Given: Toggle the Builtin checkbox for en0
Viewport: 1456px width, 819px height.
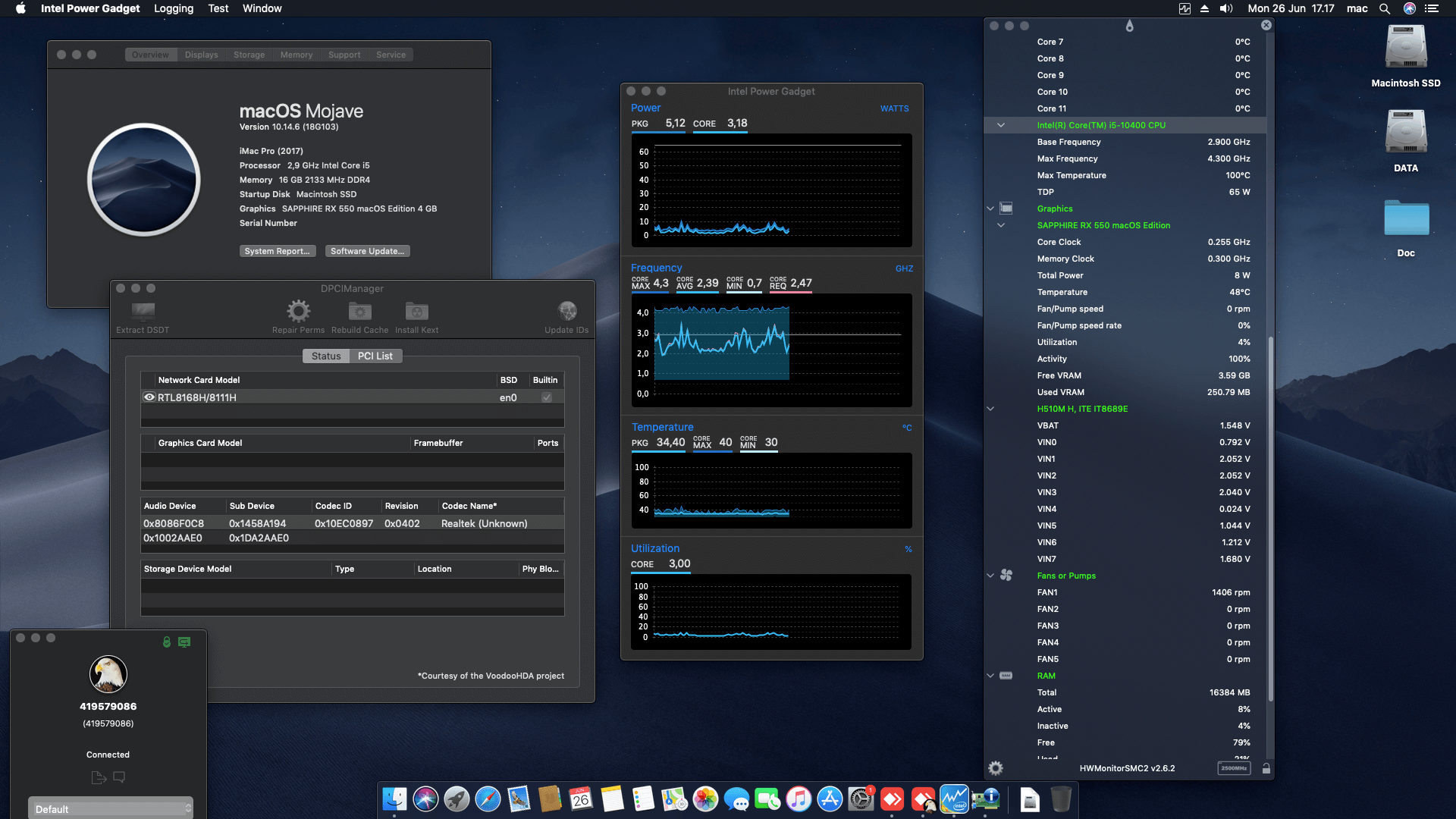Looking at the screenshot, I should [547, 397].
